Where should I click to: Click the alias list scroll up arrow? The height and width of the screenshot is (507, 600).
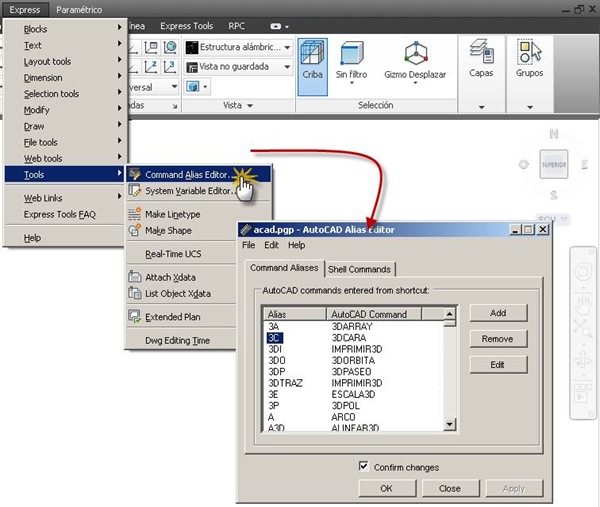pos(450,314)
